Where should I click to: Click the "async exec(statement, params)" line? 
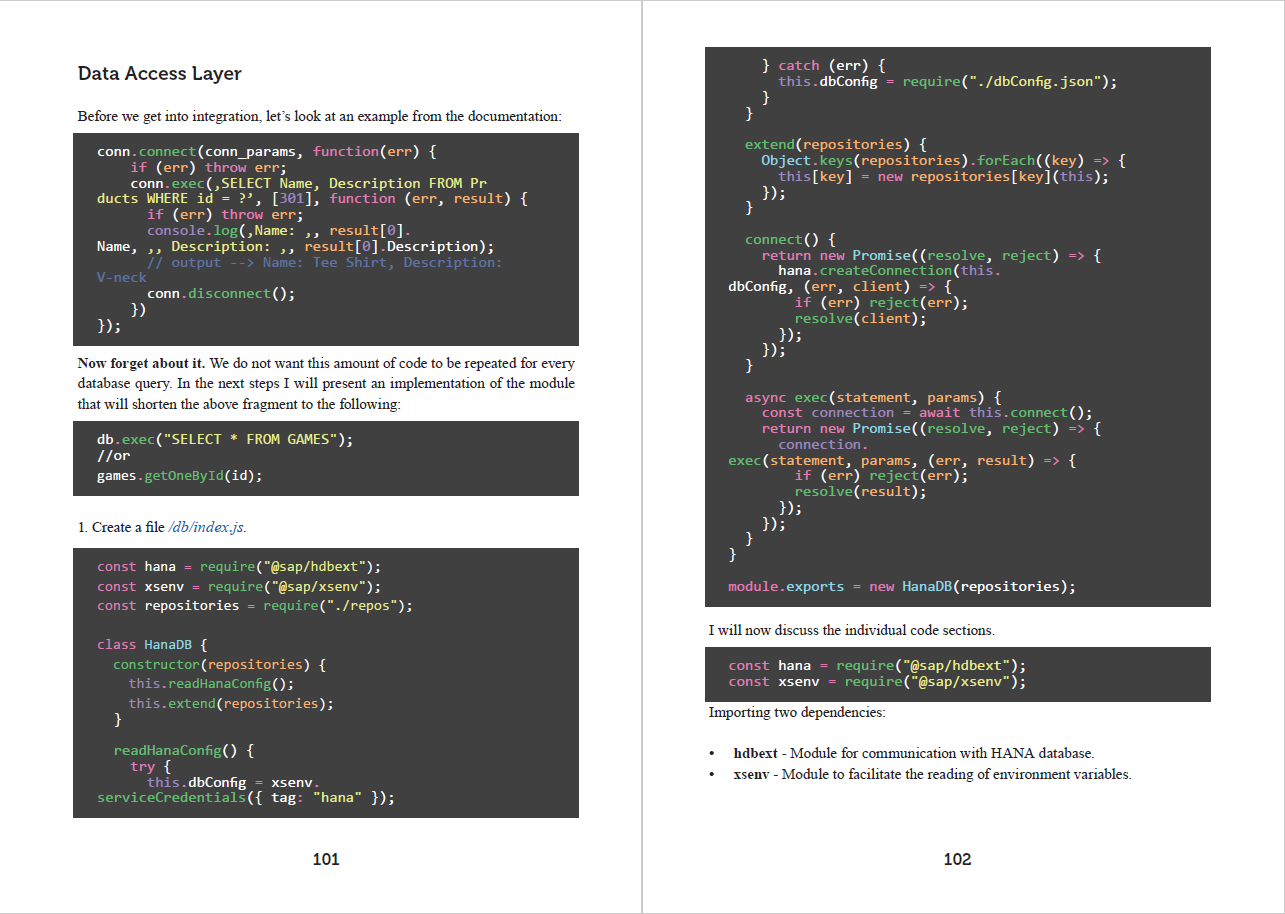coord(873,397)
